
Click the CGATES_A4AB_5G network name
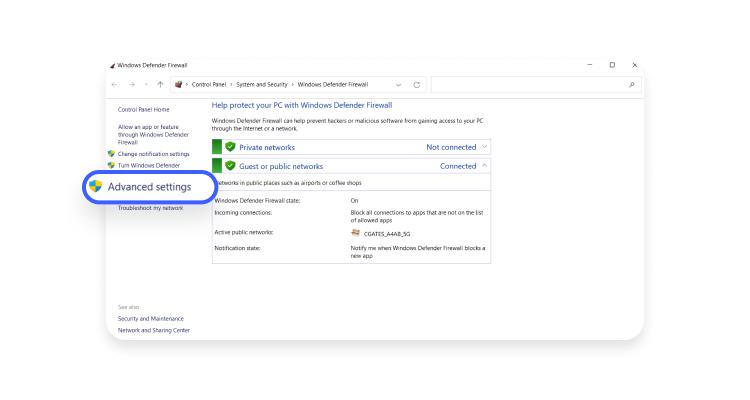tap(387, 234)
